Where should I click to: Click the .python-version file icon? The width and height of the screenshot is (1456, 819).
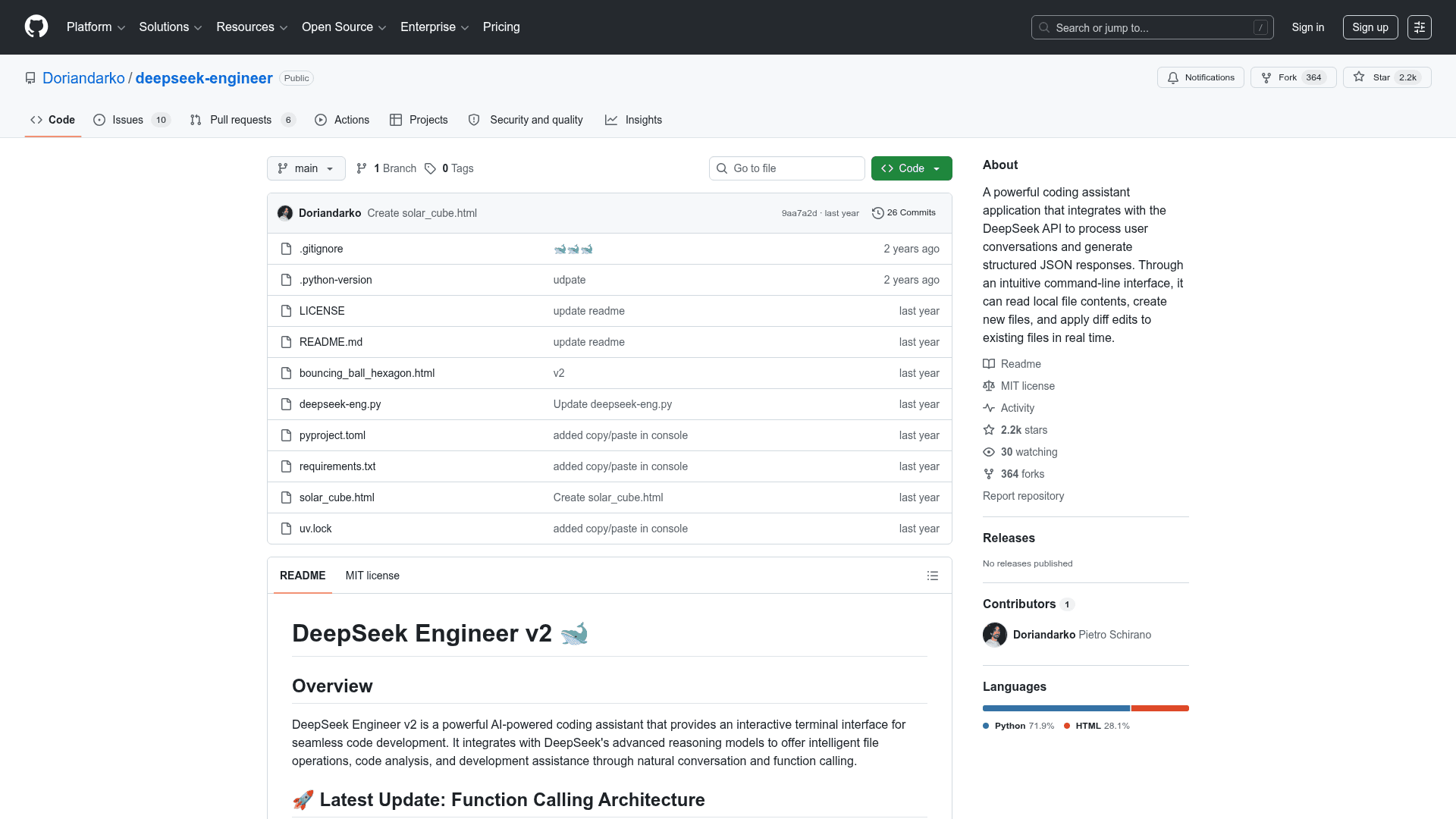pos(286,280)
